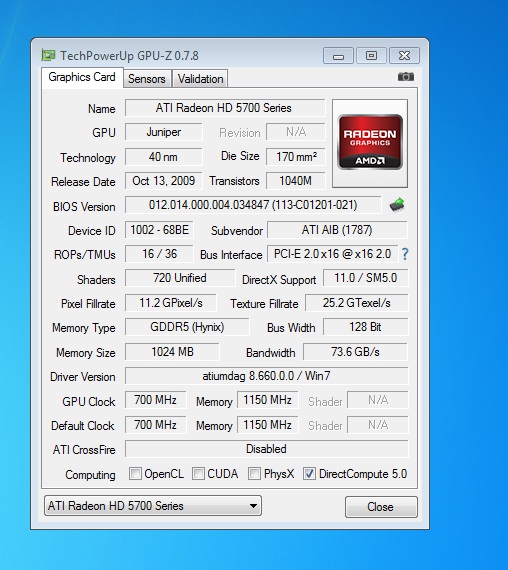Click the Radeon Graphics AMD logo
This screenshot has width=508, height=570.
[370, 143]
